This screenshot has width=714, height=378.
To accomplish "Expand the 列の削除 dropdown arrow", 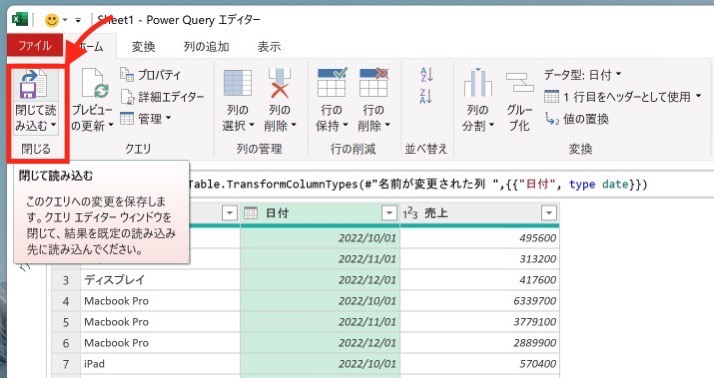I will click(x=294, y=125).
